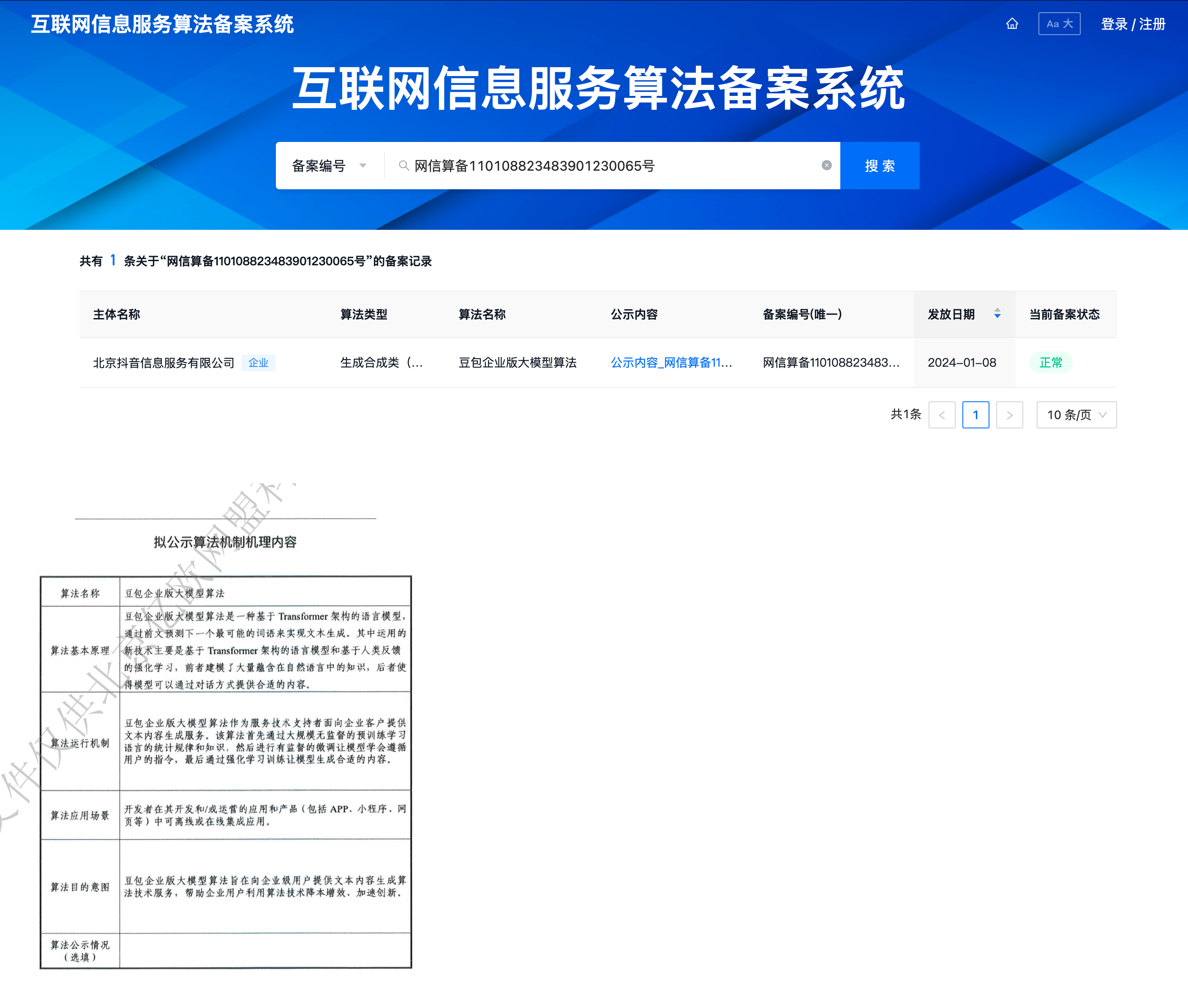The width and height of the screenshot is (1188, 1008).
Task: Click the algorithm disclosure document image
Action: (x=226, y=743)
